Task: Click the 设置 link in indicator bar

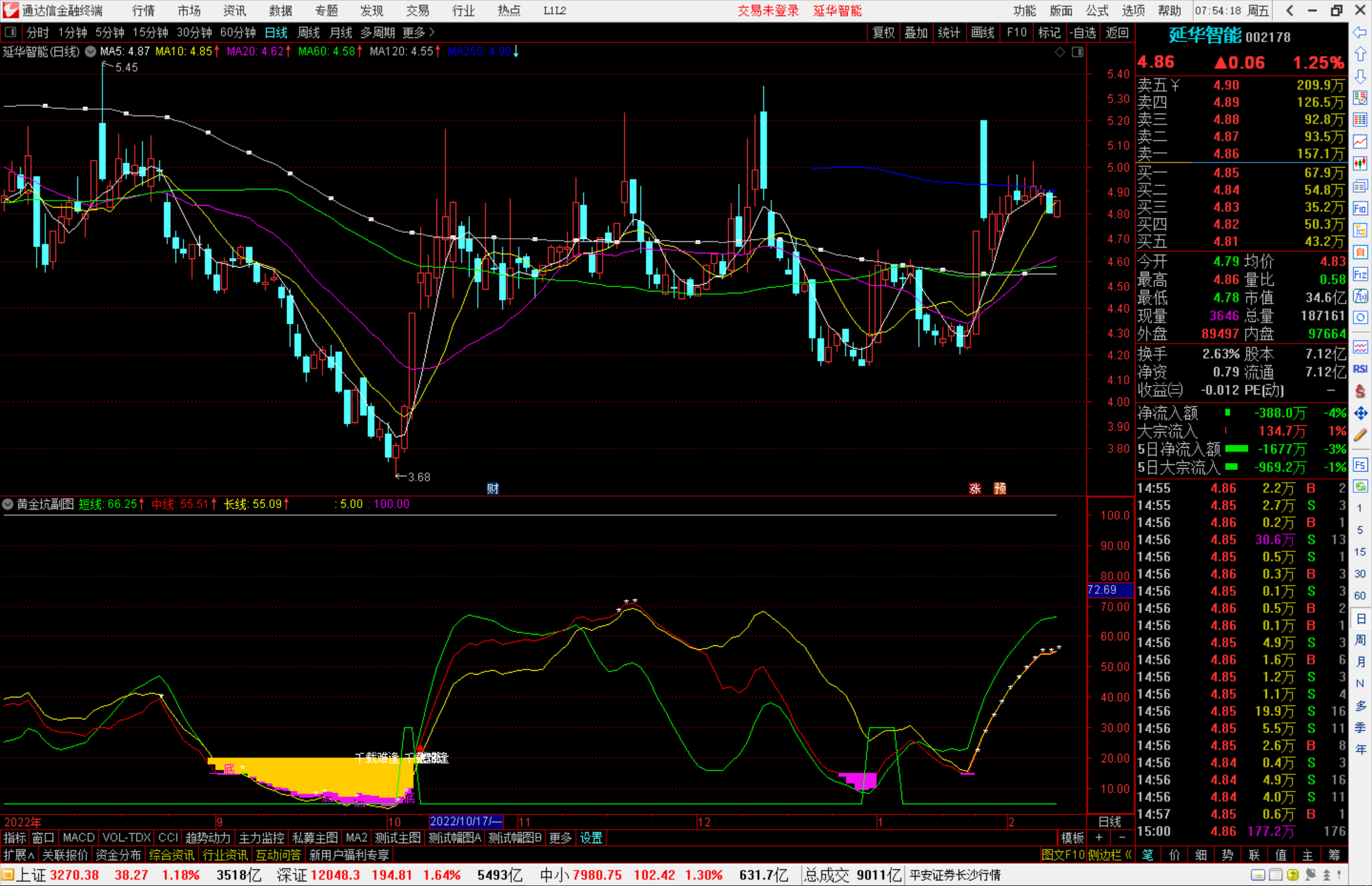Action: tap(591, 838)
